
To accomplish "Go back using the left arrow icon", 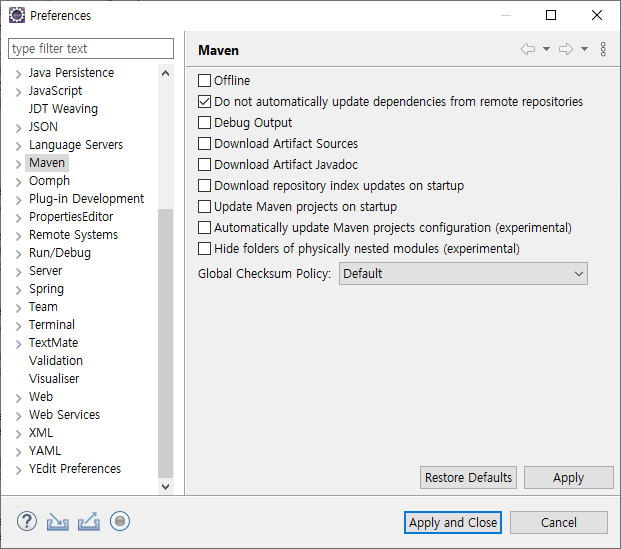I will click(528, 49).
